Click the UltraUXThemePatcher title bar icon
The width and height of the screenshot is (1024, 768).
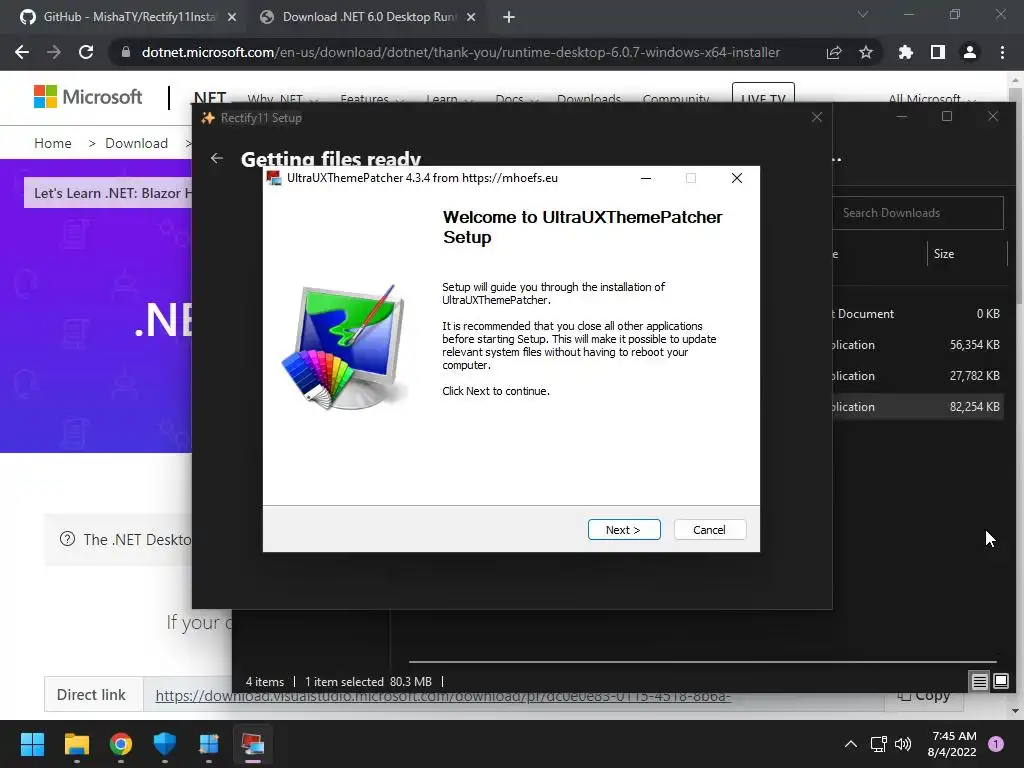274,178
